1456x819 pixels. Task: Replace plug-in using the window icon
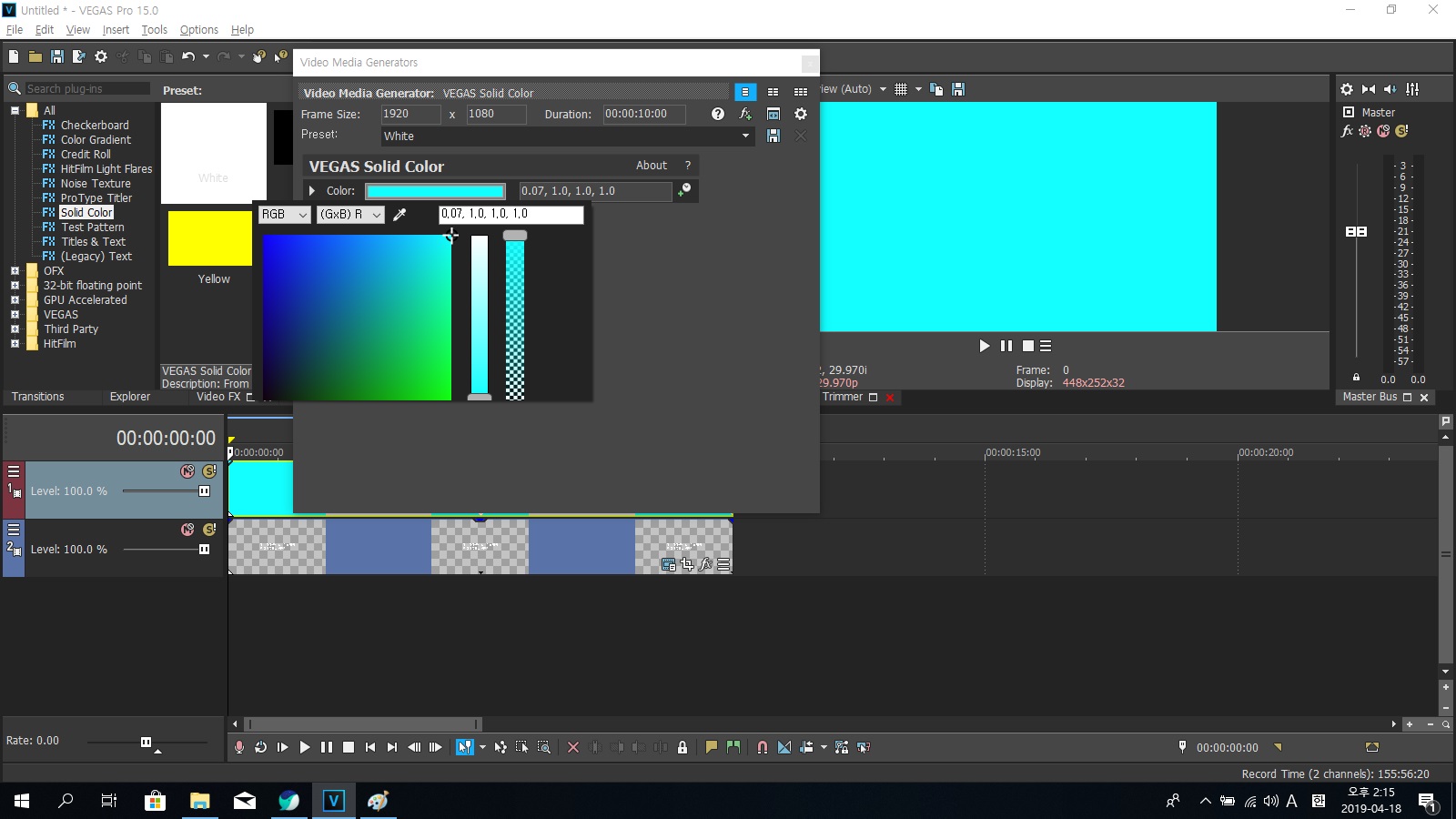pyautogui.click(x=773, y=114)
